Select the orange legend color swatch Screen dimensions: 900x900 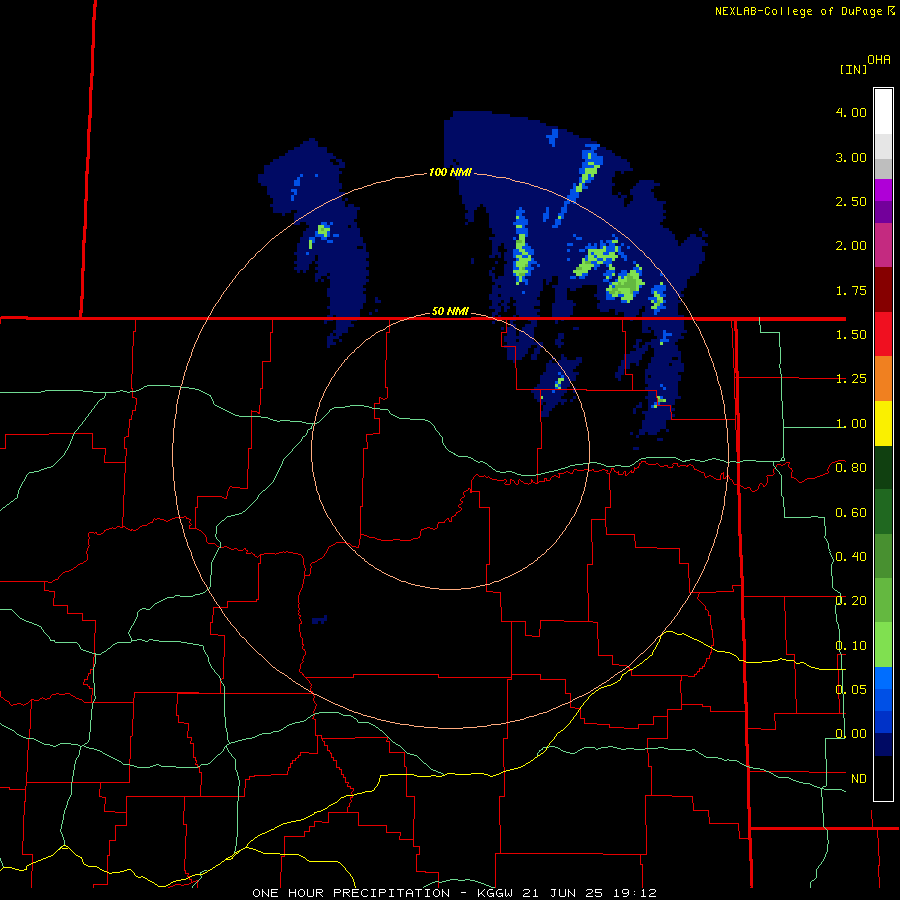pyautogui.click(x=883, y=379)
